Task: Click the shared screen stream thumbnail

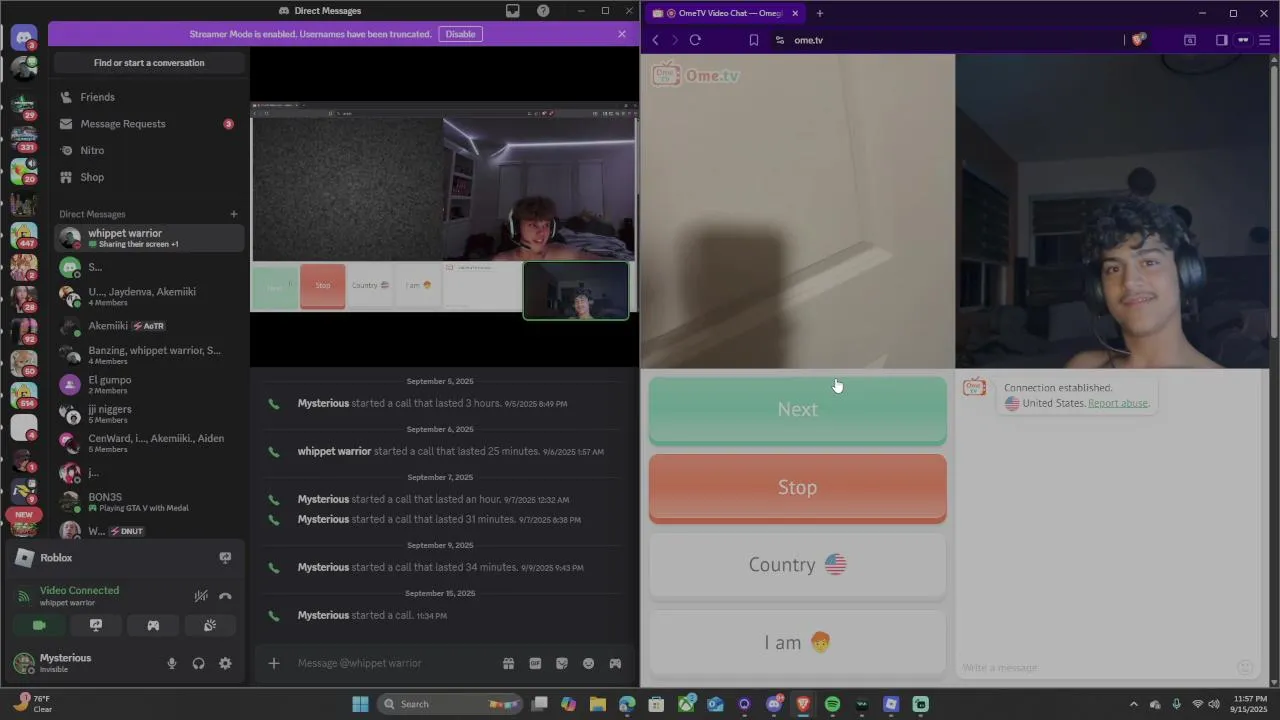Action: pos(443,205)
